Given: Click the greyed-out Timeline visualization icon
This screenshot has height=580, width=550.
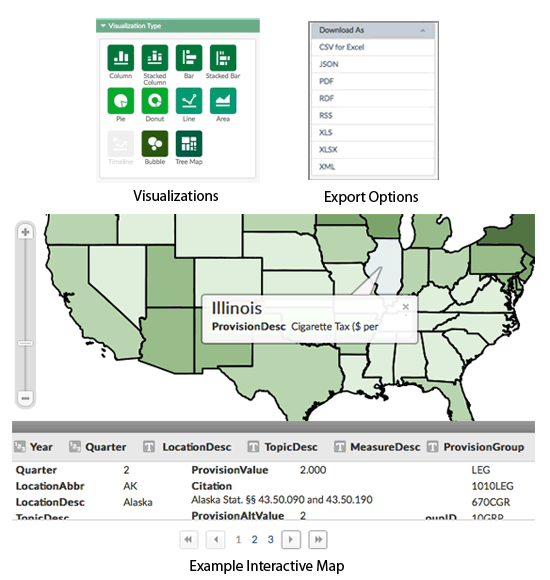Looking at the screenshot, I should pyautogui.click(x=121, y=144).
